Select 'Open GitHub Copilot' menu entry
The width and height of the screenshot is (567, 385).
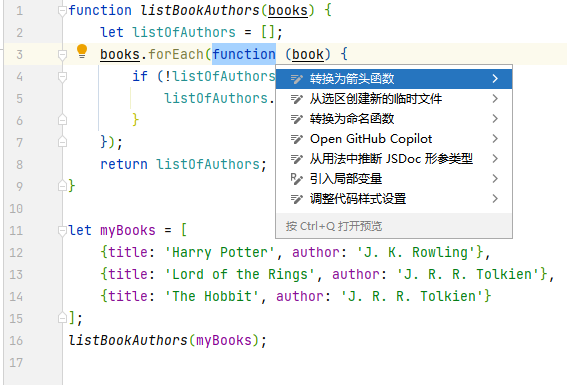tap(394, 139)
